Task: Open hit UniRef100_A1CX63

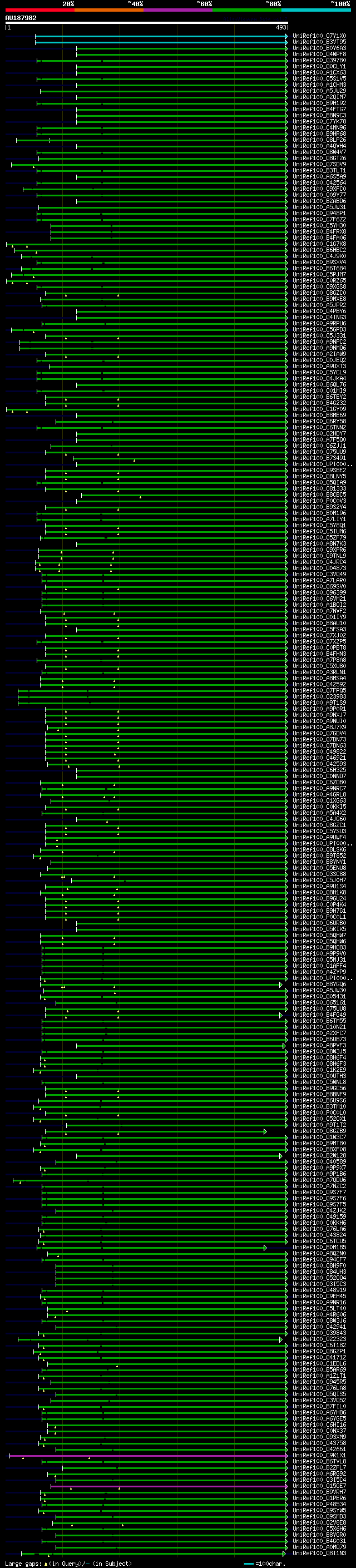Action: 319,73
